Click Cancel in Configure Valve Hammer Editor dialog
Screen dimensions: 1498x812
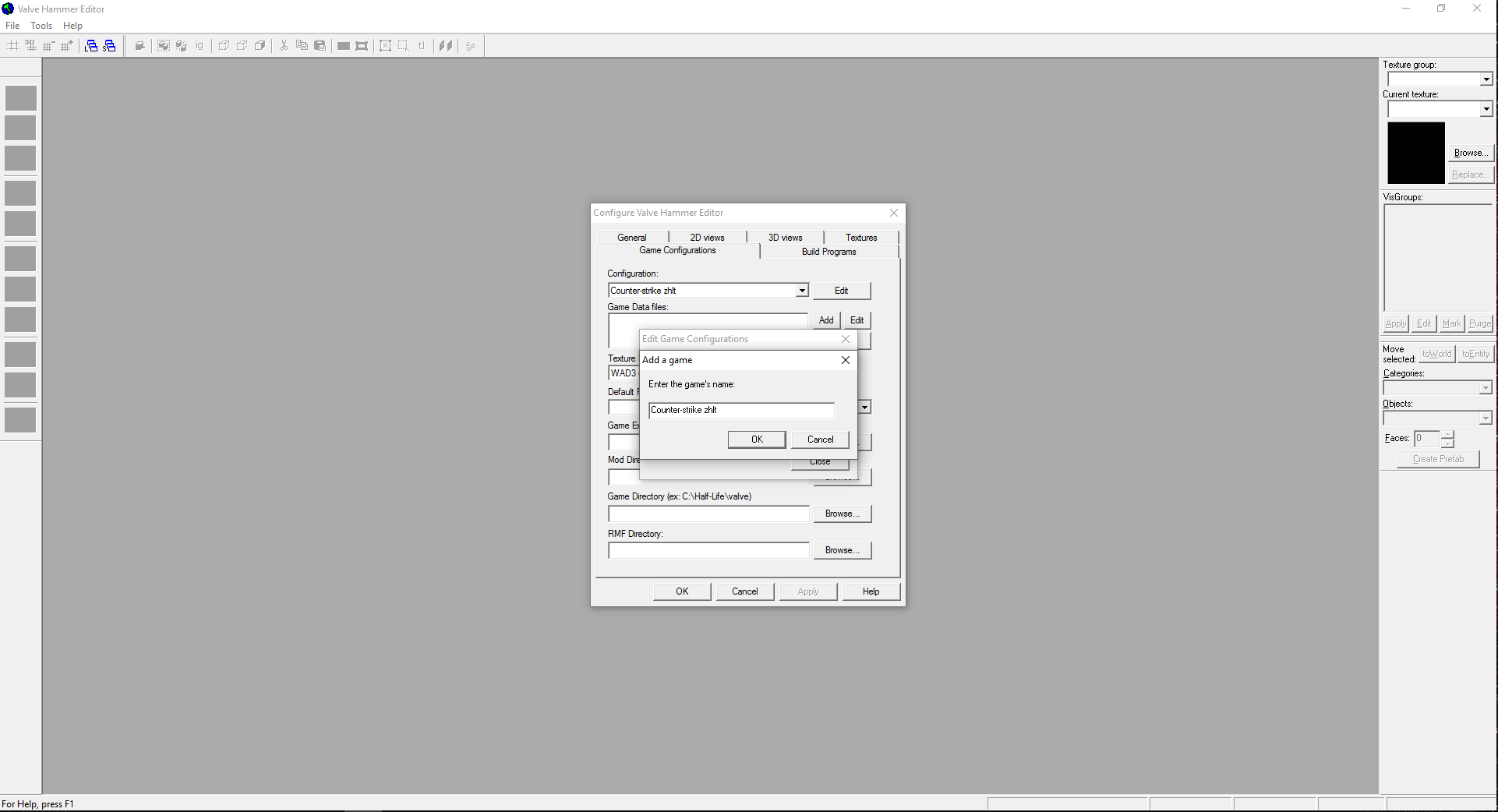745,591
